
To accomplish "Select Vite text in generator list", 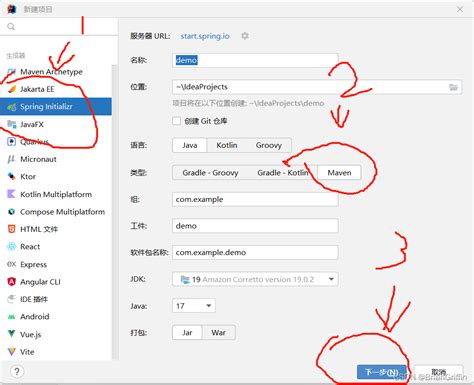I will click(x=27, y=352).
